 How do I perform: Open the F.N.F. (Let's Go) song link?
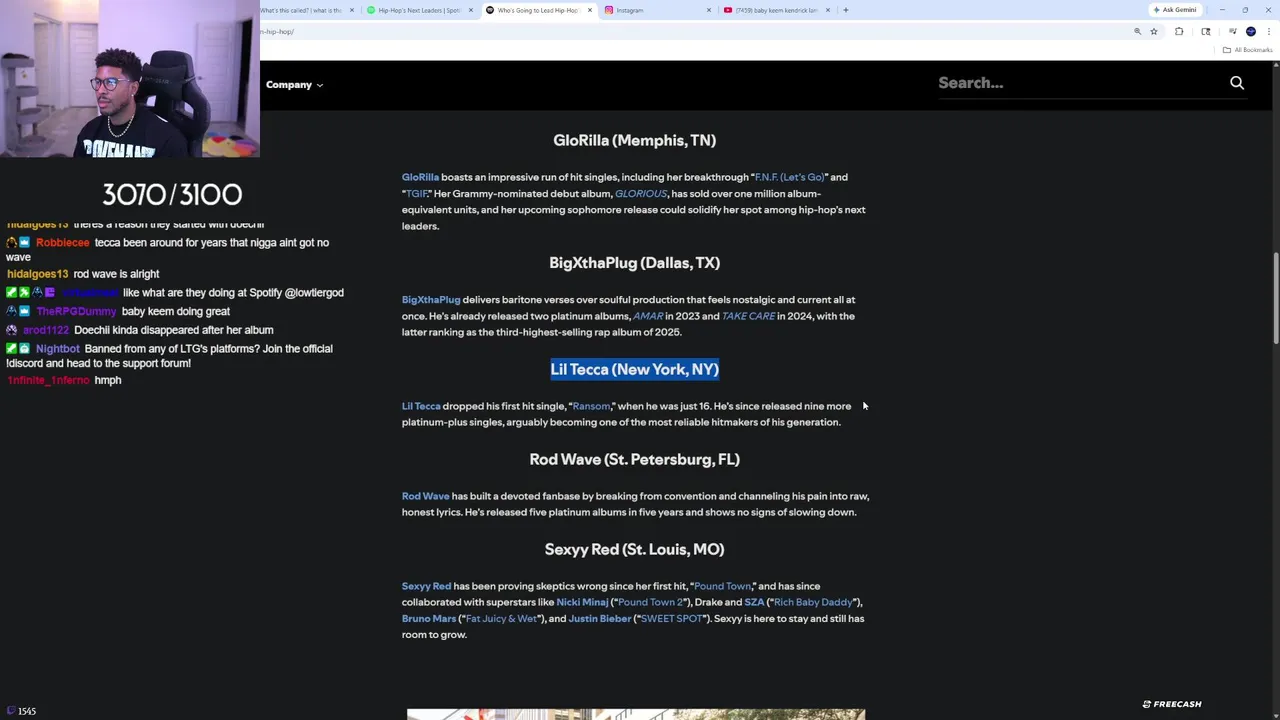789,177
